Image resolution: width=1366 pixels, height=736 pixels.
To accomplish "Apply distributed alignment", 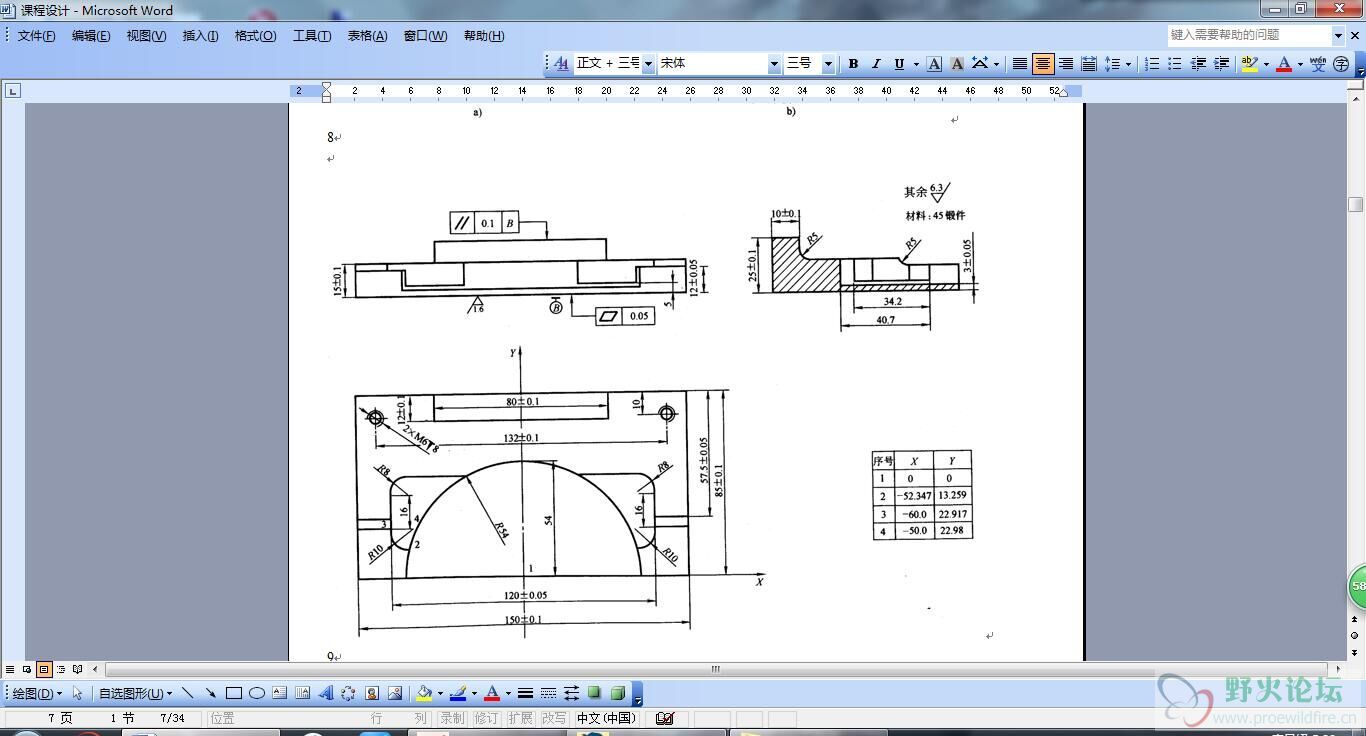I will pyautogui.click(x=1089, y=63).
